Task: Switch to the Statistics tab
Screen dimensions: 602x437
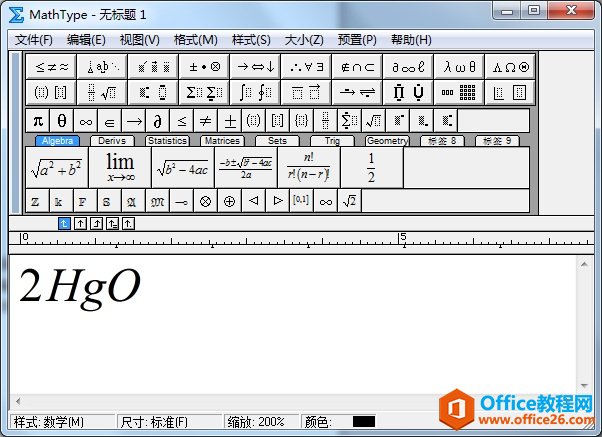Action: coord(167,141)
